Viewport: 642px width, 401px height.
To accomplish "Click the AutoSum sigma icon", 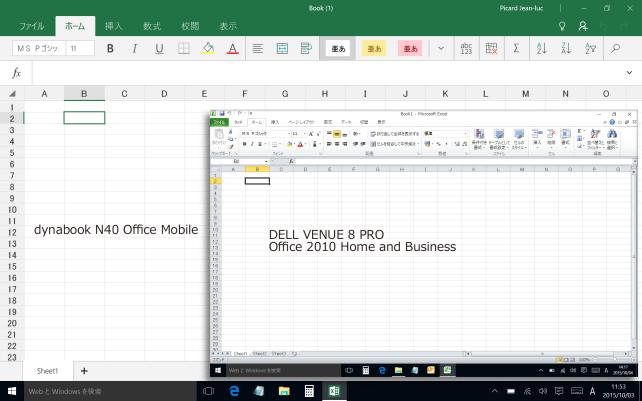I will tap(516, 48).
